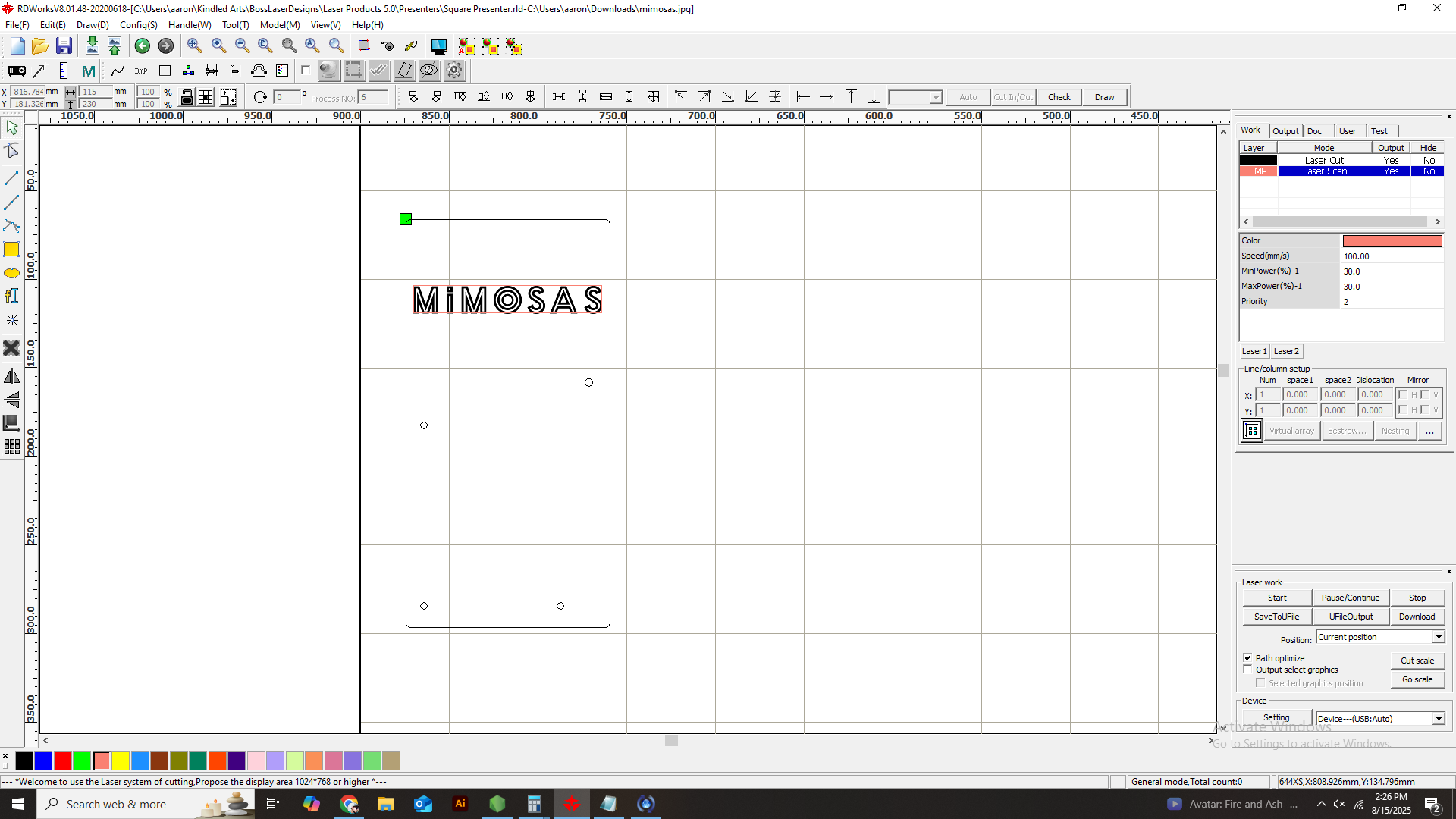1456x819 pixels.
Task: Click the Import icon in the toolbar
Action: [92, 46]
